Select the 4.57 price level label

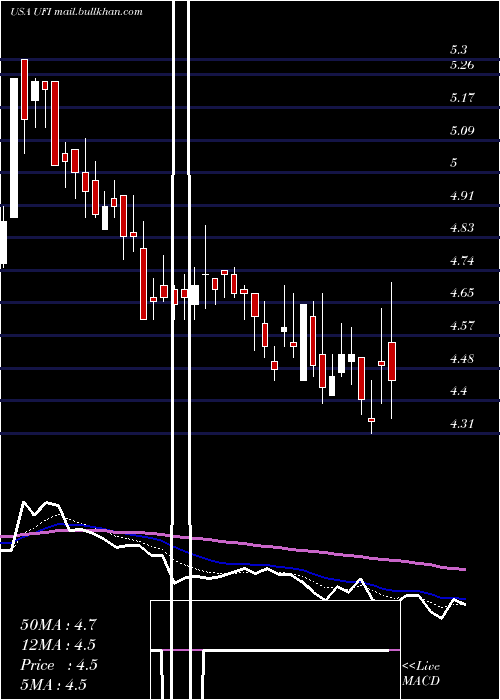[462, 326]
